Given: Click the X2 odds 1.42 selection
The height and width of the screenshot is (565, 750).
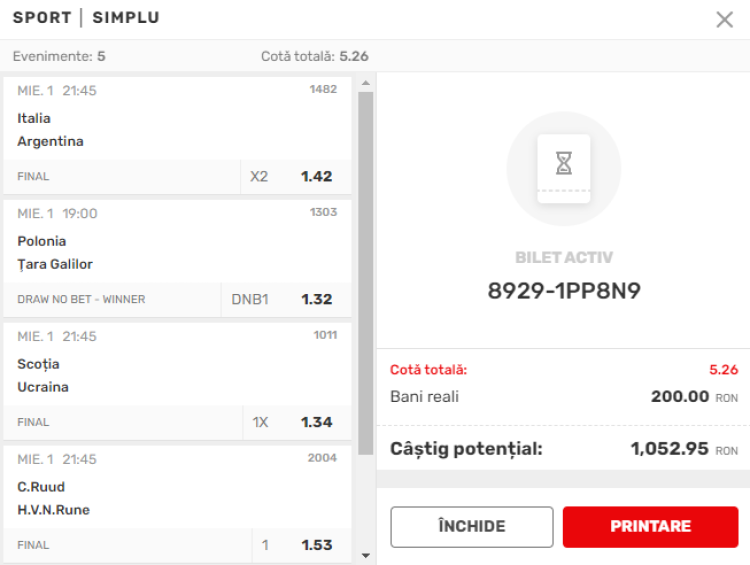Looking at the screenshot, I should 296,177.
